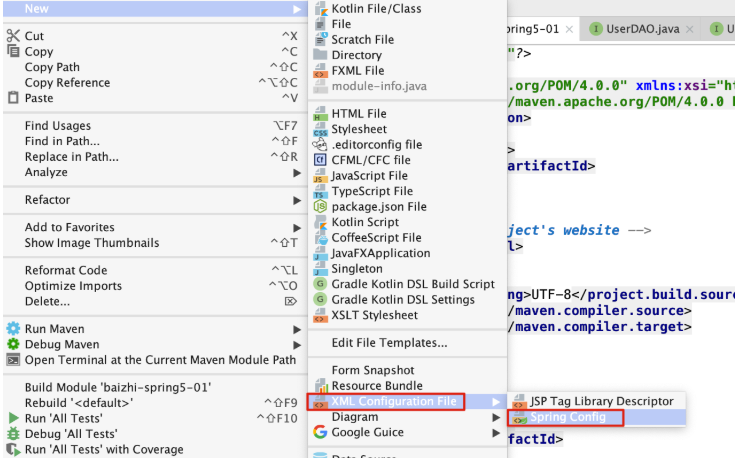Close the UserDAO.java tab
The image size is (745, 458).
tap(690, 29)
